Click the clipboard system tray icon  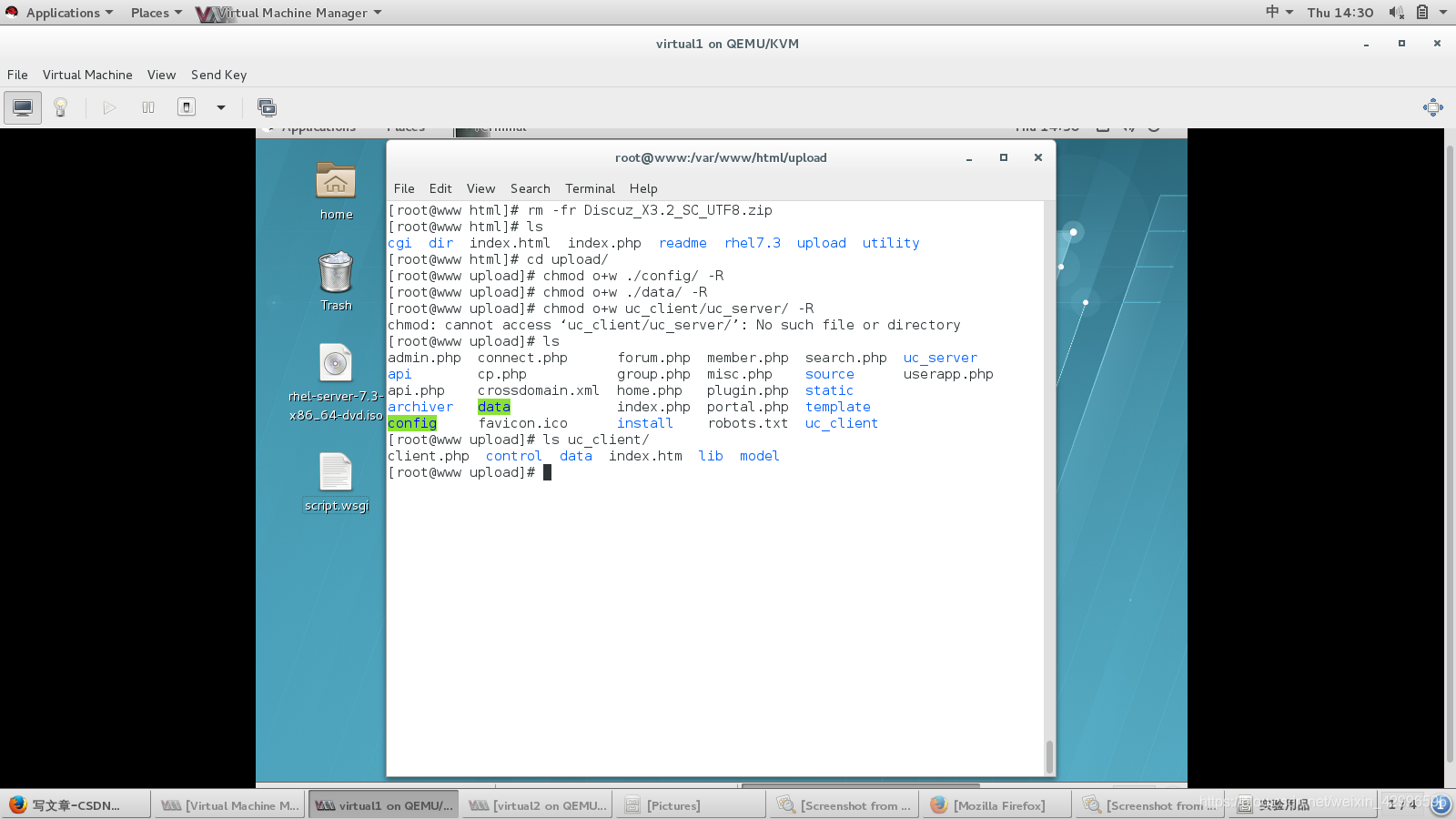(x=1422, y=13)
